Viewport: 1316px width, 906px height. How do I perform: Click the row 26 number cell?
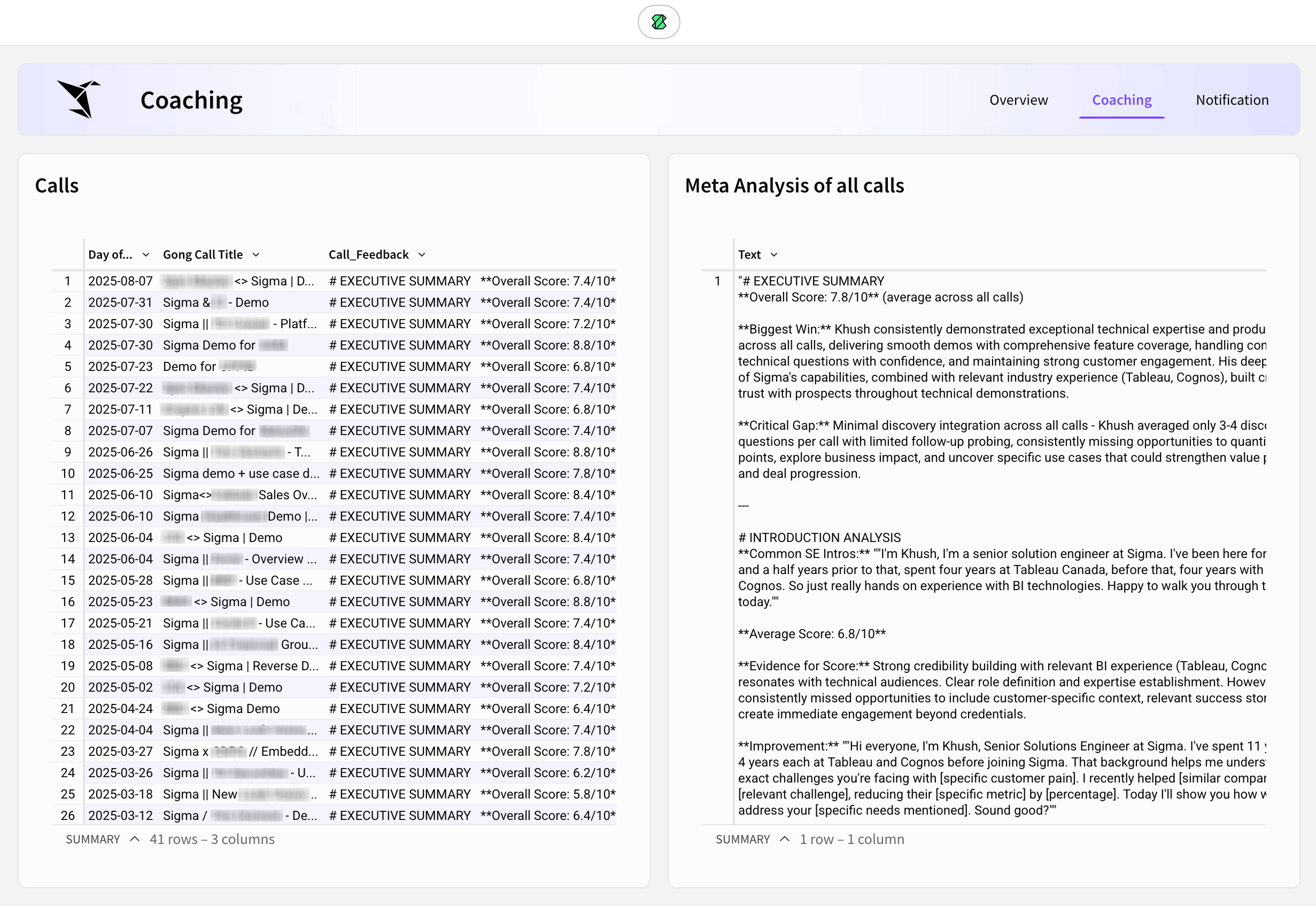pos(67,816)
